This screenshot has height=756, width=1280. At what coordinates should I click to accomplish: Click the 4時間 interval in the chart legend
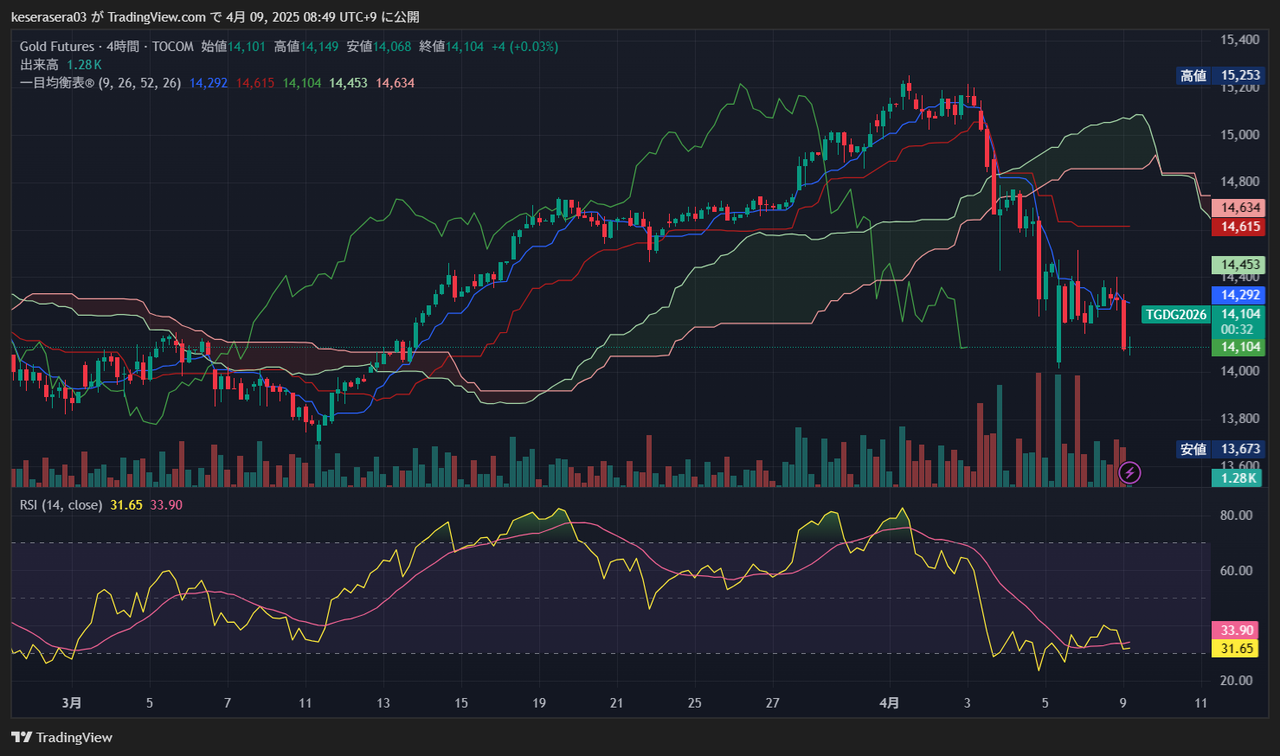tap(124, 47)
